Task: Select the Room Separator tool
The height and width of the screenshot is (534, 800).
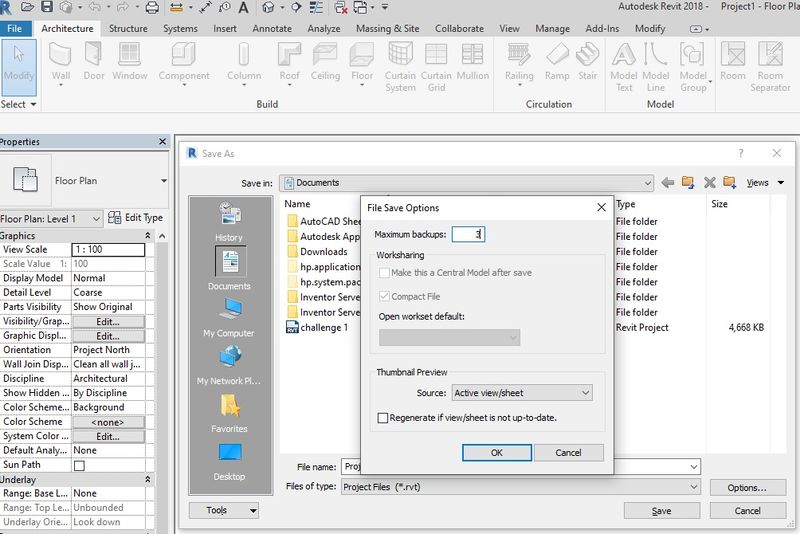Action: coord(770,67)
